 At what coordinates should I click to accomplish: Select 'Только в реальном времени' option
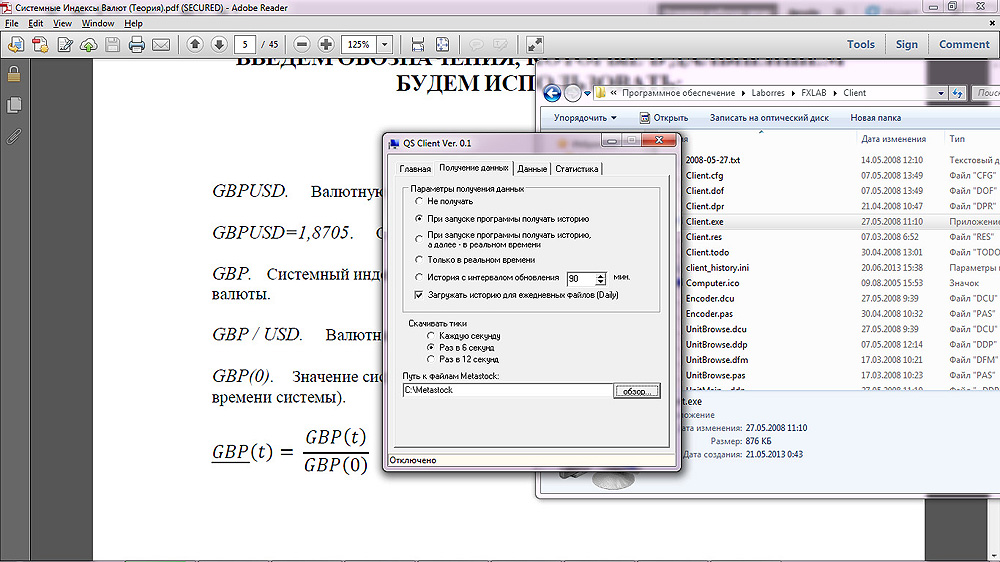(419, 260)
